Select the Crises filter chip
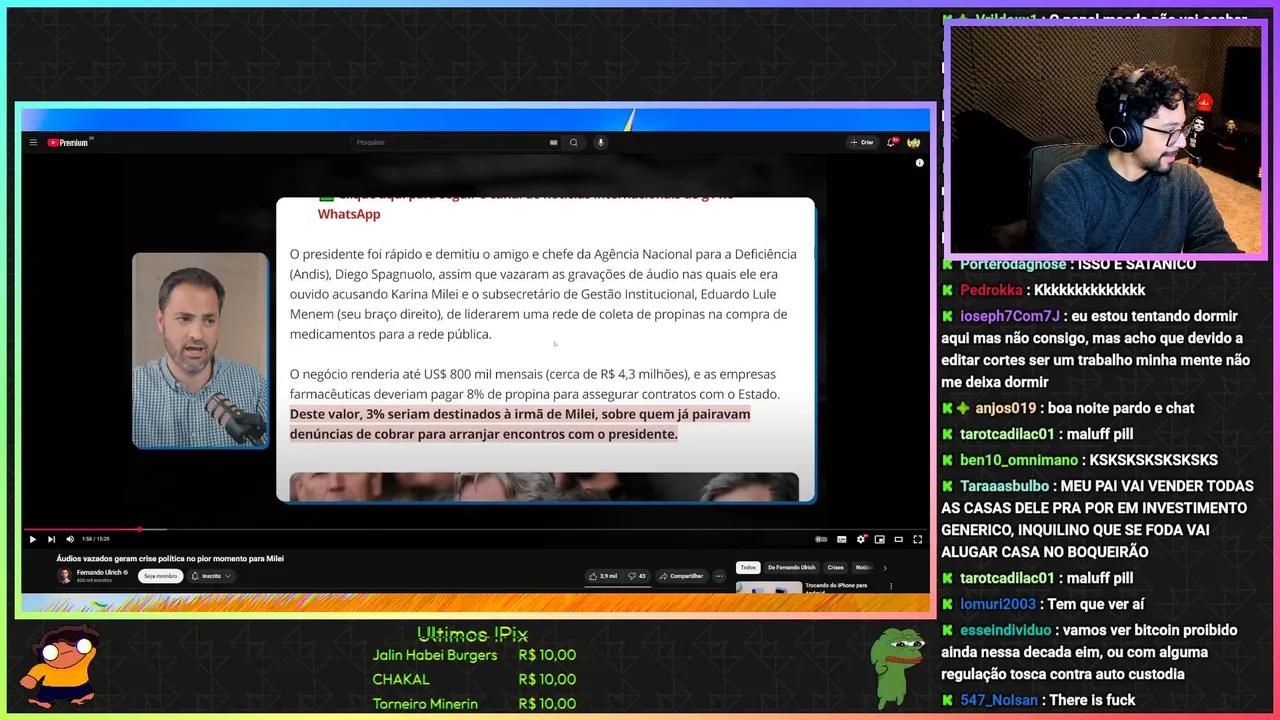This screenshot has height=720, width=1280. (x=835, y=567)
